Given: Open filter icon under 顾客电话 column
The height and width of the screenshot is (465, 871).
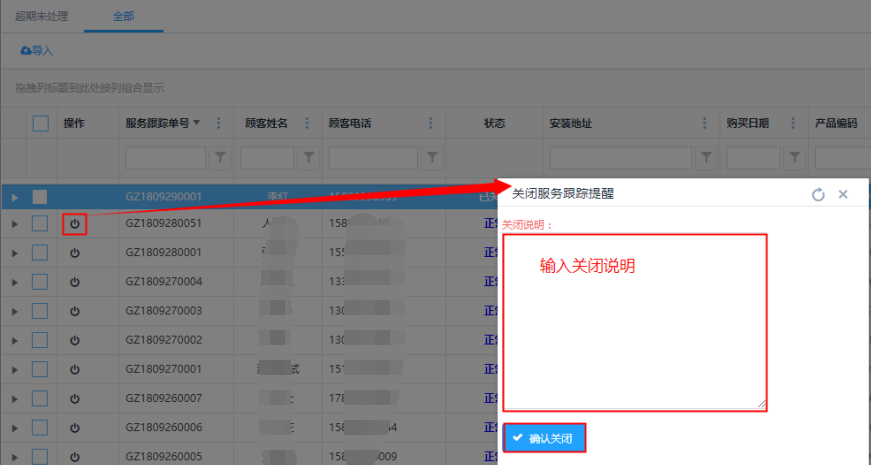Looking at the screenshot, I should [432, 157].
